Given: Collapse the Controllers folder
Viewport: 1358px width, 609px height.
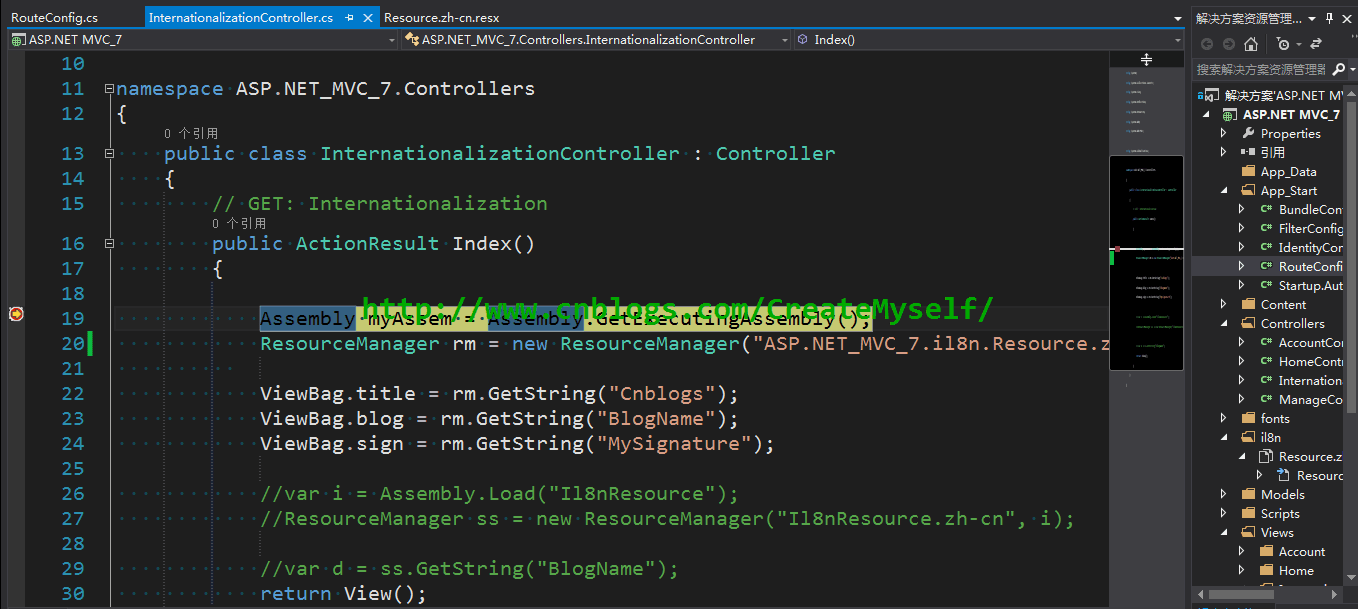Looking at the screenshot, I should click(1223, 324).
